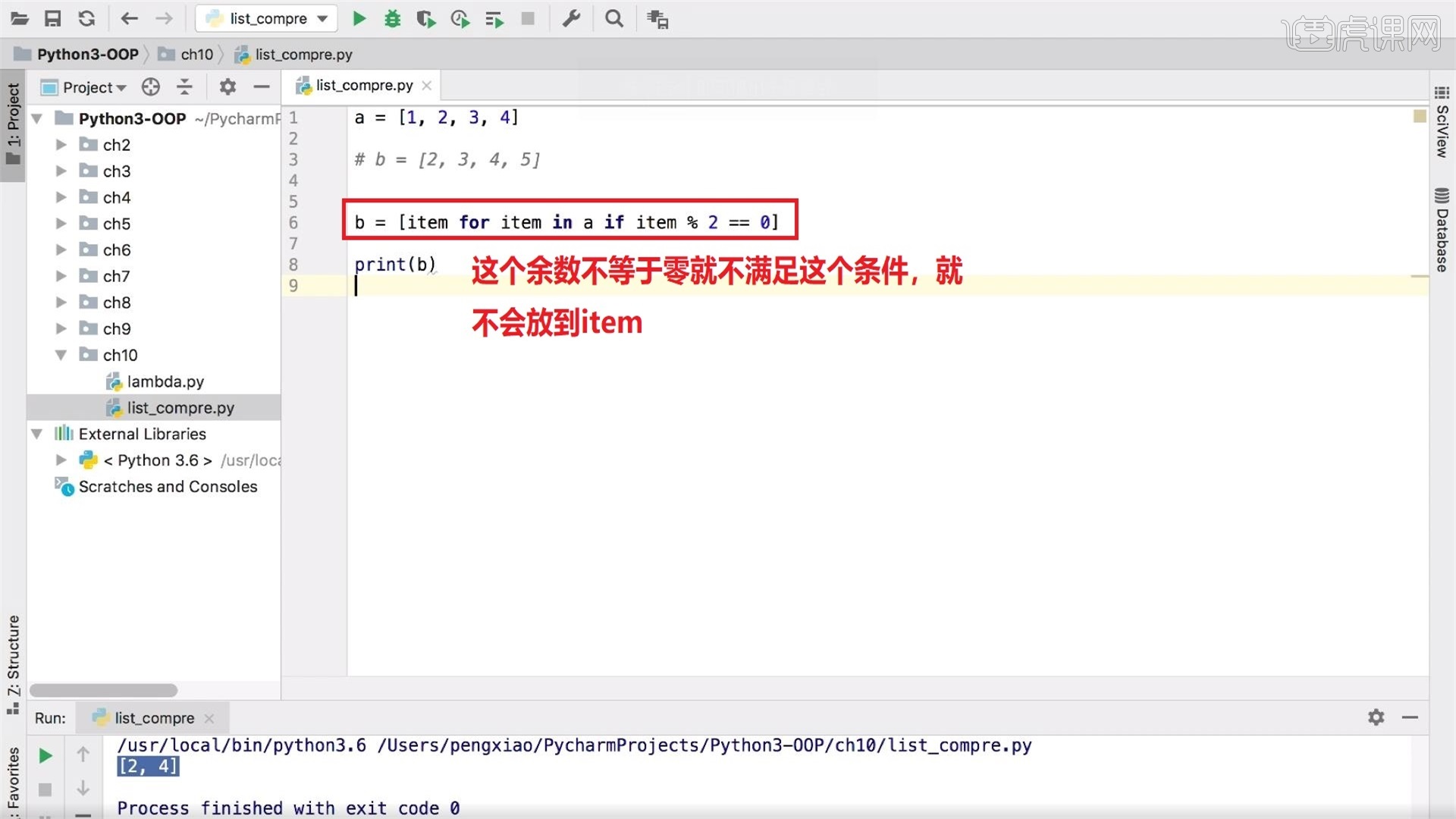Collapse the ch10 folder

click(61, 355)
